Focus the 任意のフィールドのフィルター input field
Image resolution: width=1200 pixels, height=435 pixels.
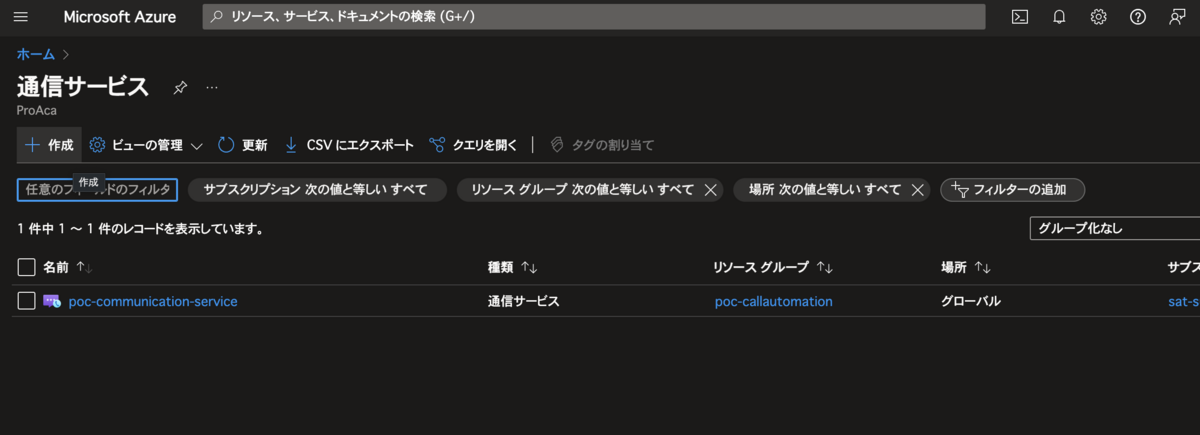coord(98,190)
